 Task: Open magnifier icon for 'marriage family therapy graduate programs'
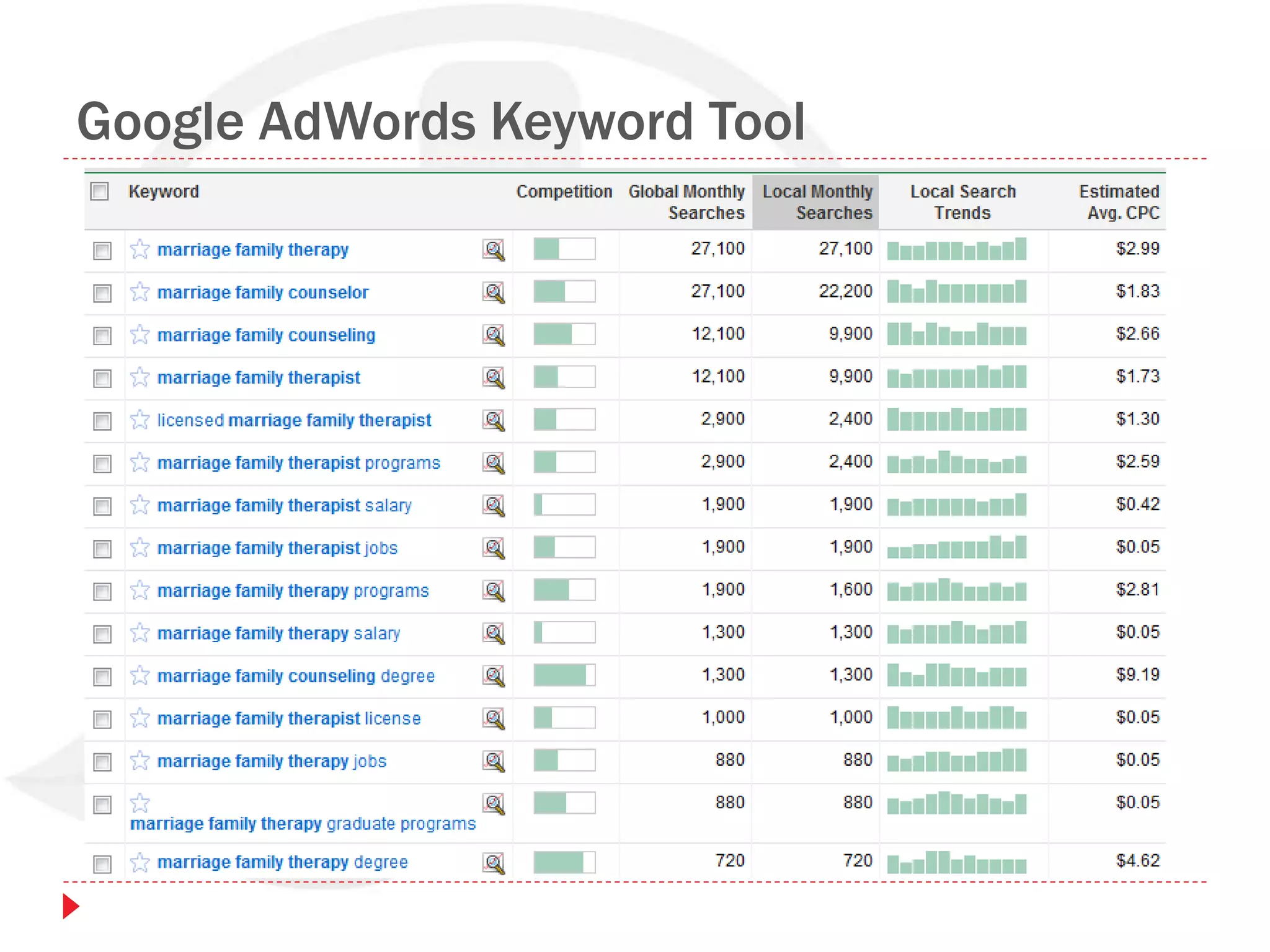coord(494,804)
